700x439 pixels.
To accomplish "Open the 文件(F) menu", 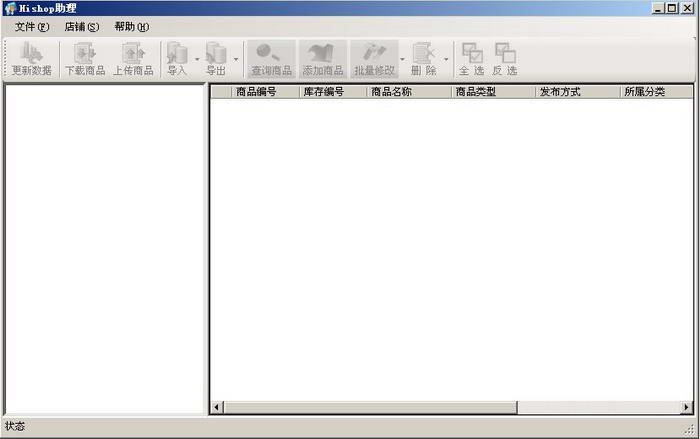I will (31, 27).
